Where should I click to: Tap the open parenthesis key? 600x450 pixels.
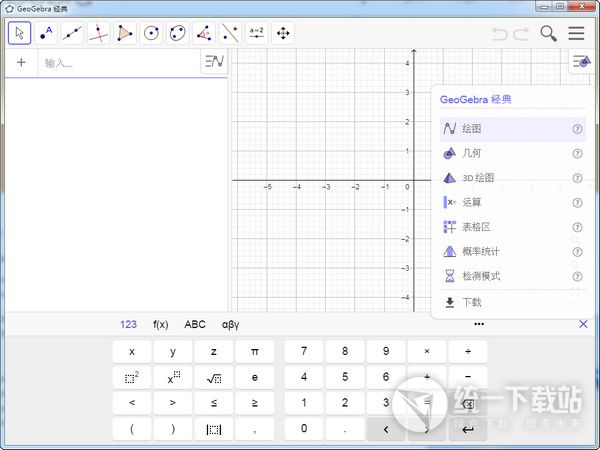132,429
